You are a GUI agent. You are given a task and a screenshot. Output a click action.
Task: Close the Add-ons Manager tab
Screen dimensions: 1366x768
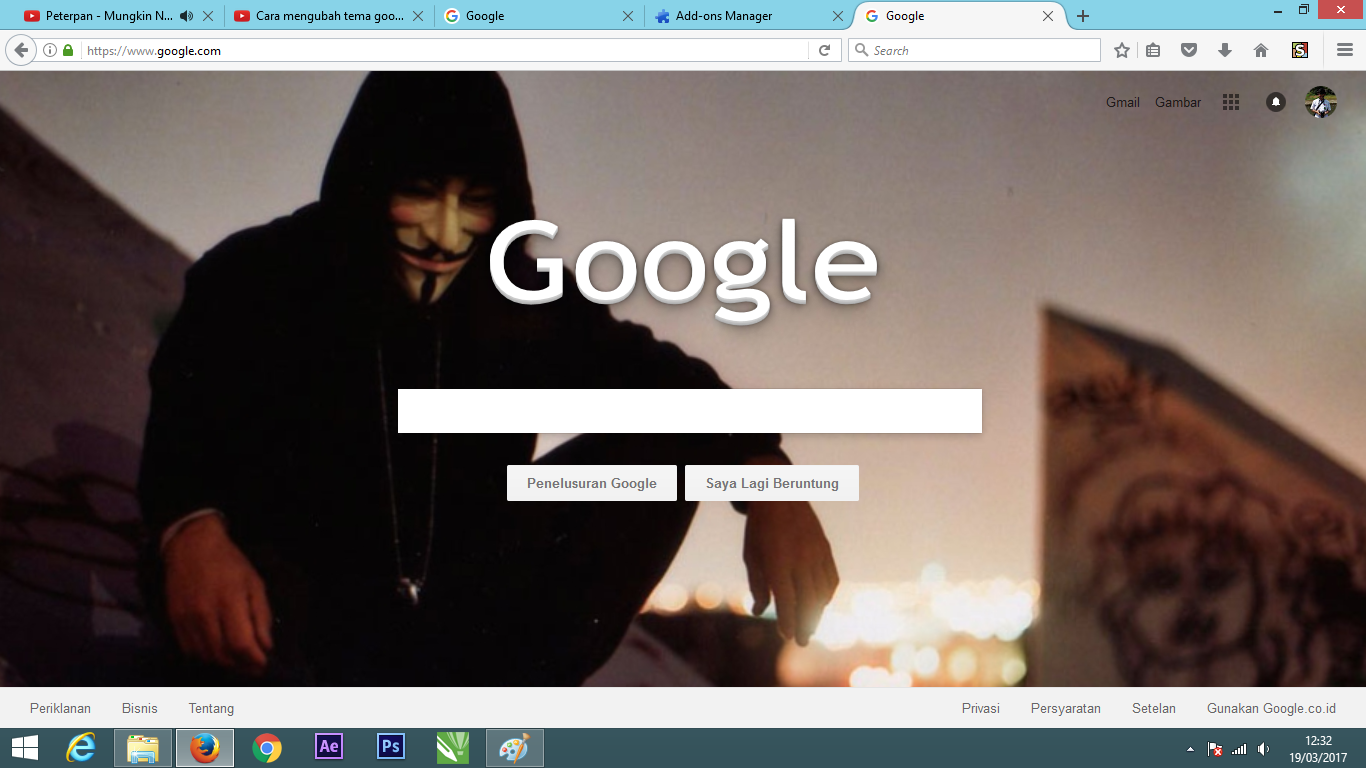[838, 16]
